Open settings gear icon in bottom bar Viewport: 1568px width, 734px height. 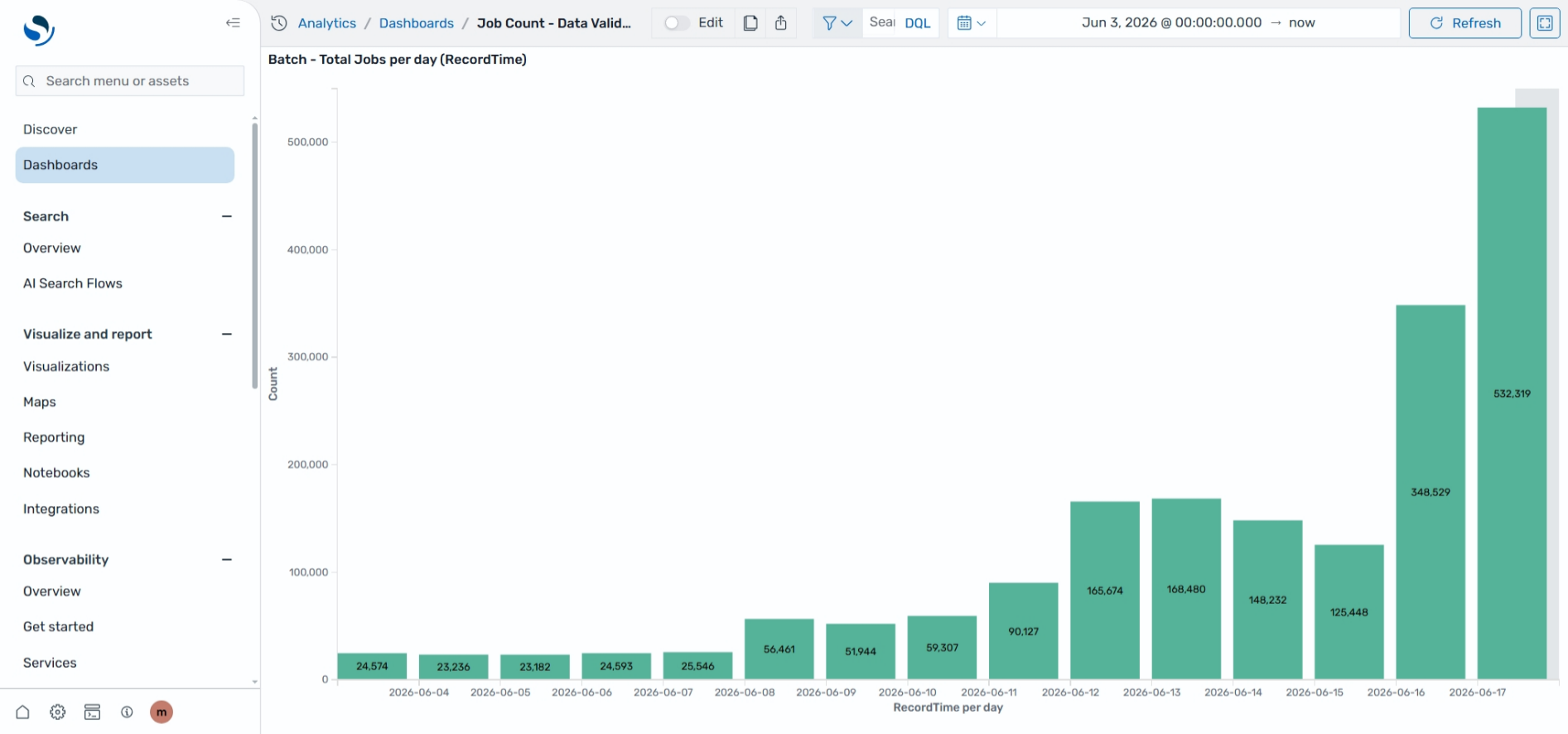pyautogui.click(x=57, y=712)
